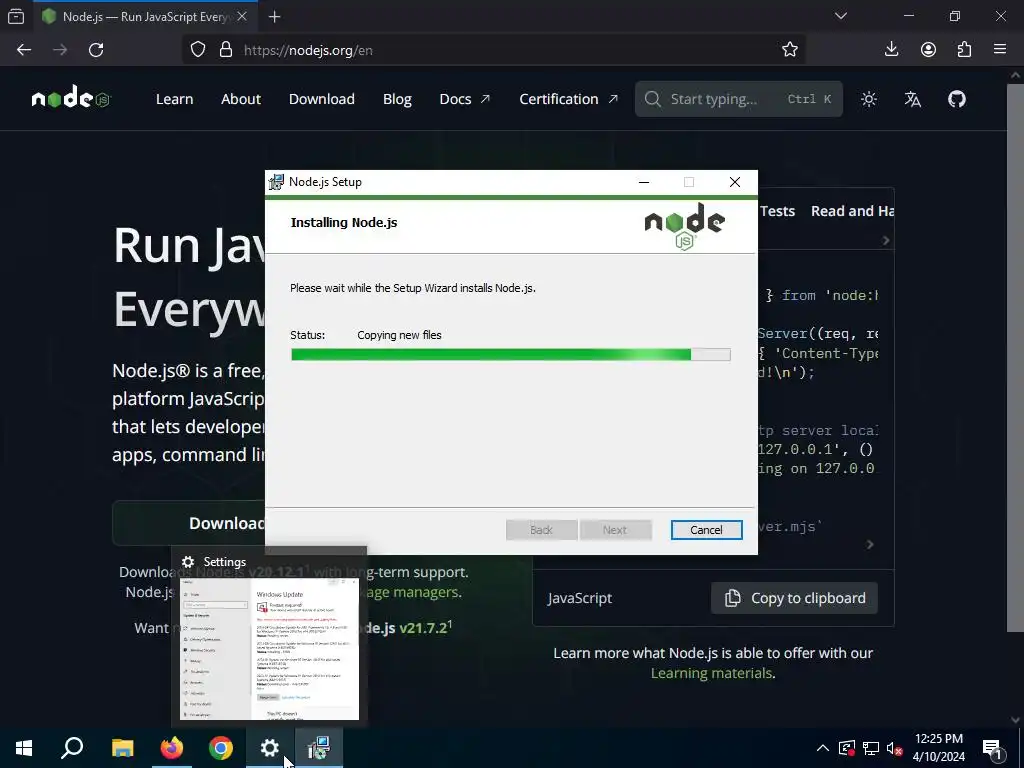Click the muted volume tray icon
1024x768 pixels.
click(x=894, y=748)
